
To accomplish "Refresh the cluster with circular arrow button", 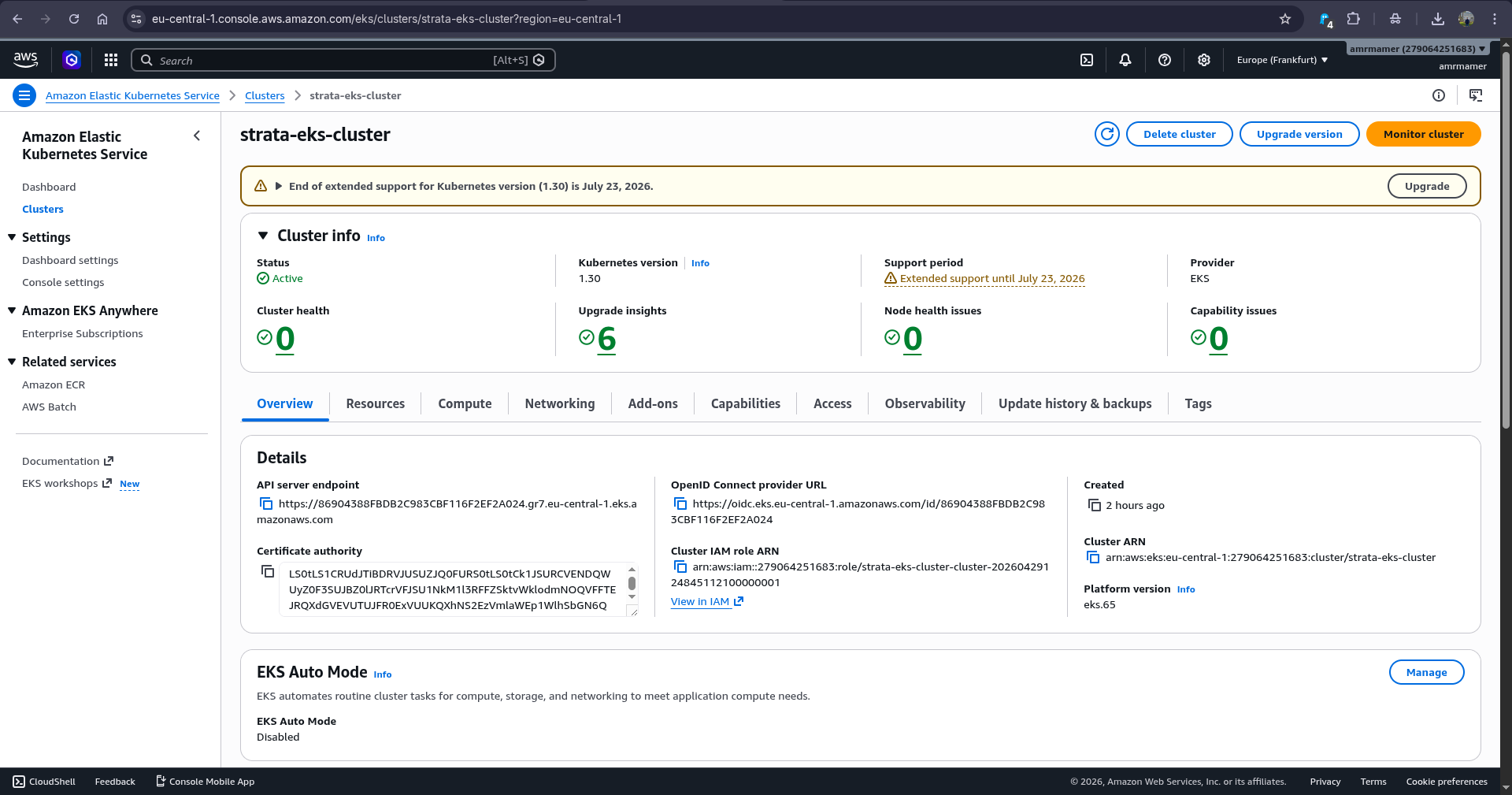I will pyautogui.click(x=1107, y=134).
